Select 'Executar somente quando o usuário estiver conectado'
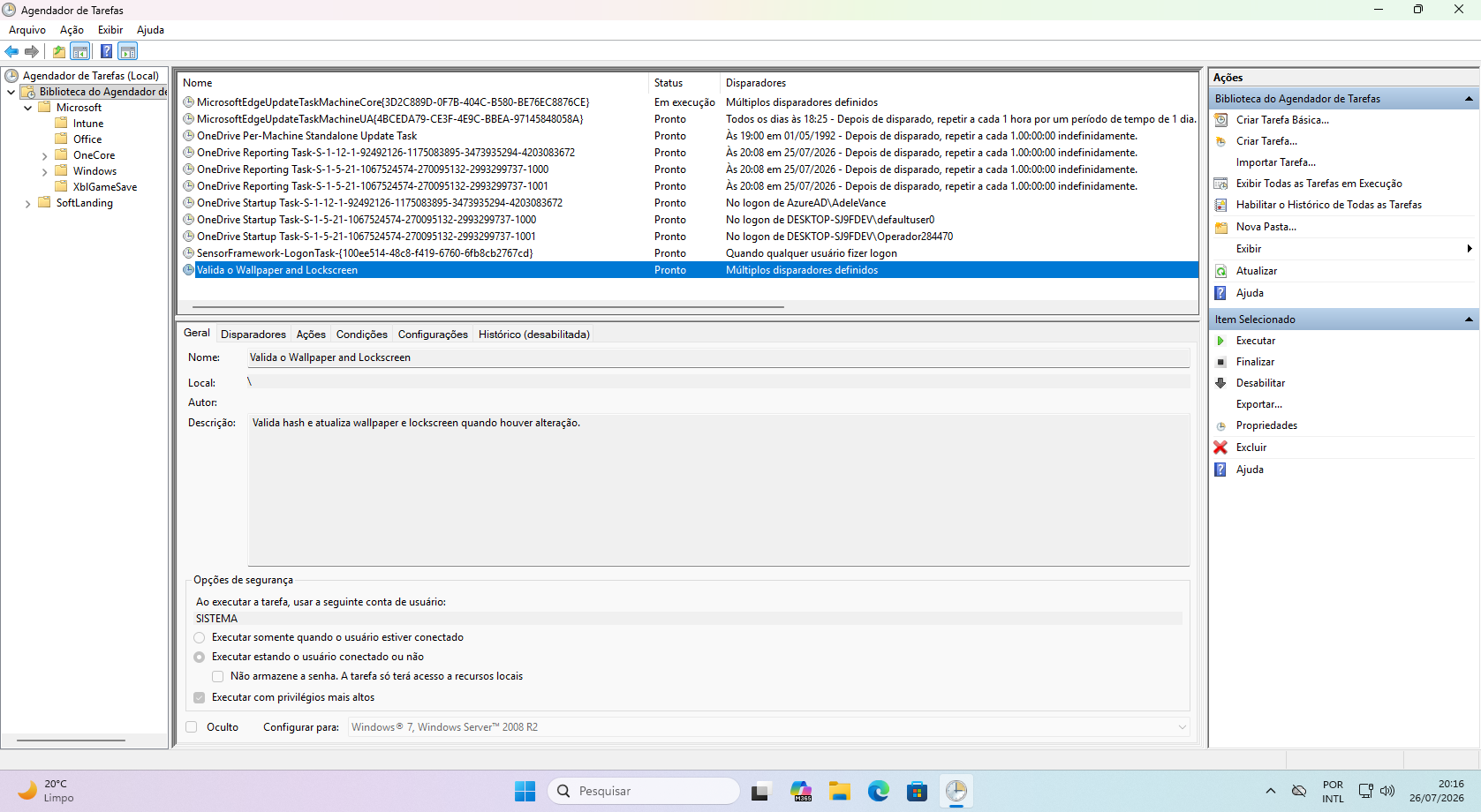Image resolution: width=1481 pixels, height=812 pixels. (x=200, y=637)
